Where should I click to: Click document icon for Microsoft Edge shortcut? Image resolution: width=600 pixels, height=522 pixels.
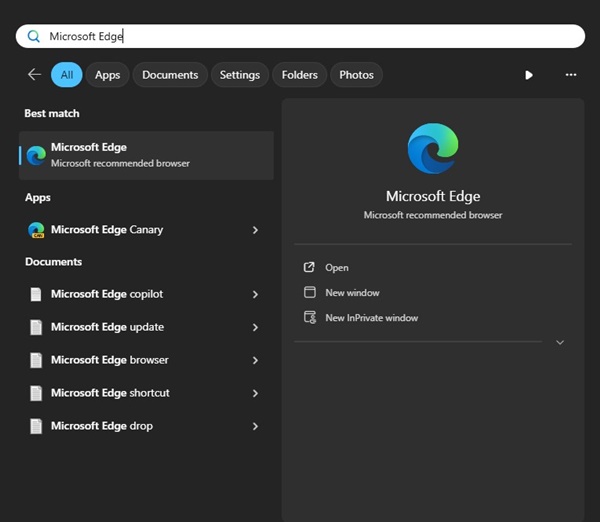coord(36,393)
